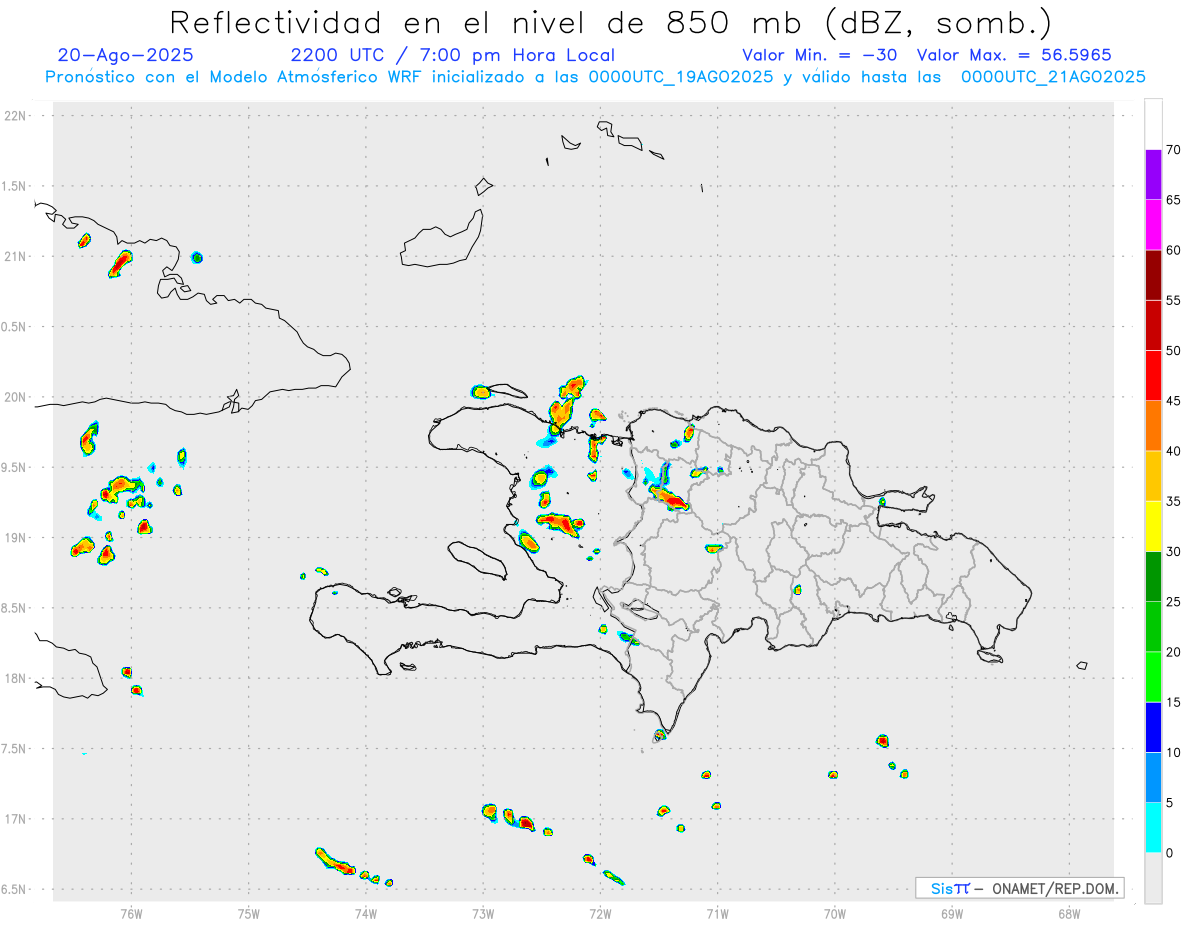Click the medium green 20–25 dBZ segment
The image size is (1200, 927).
point(1153,627)
